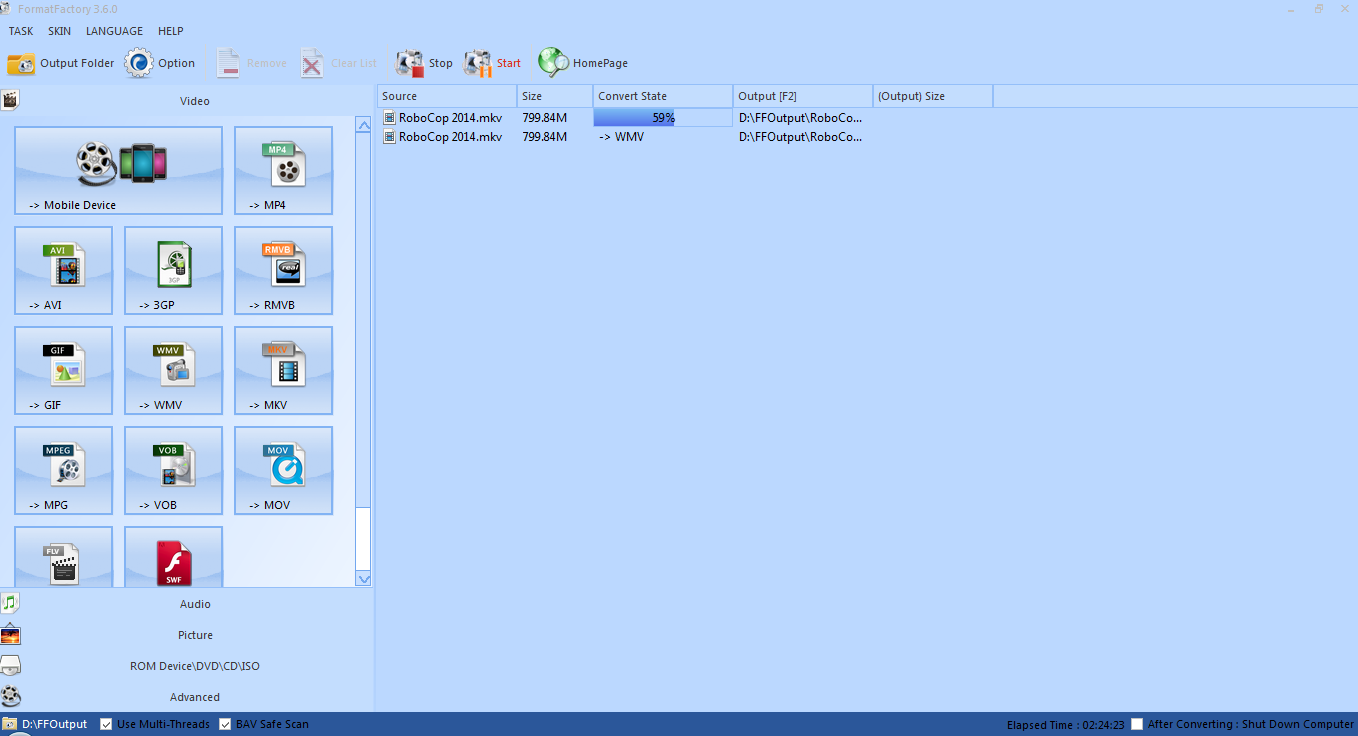Toggle BAV Safe Scan checkbox

[225, 724]
